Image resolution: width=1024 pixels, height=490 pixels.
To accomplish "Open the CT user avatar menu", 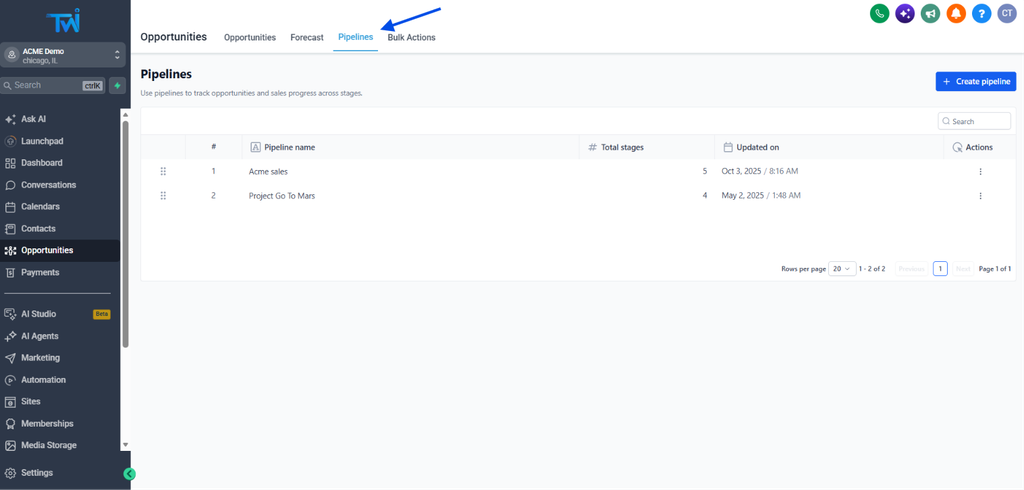I will coord(1007,13).
